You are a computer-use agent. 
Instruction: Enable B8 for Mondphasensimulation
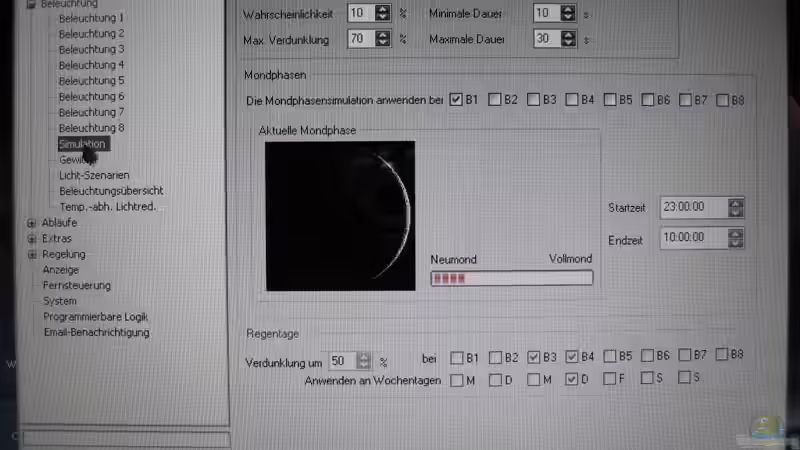click(722, 101)
